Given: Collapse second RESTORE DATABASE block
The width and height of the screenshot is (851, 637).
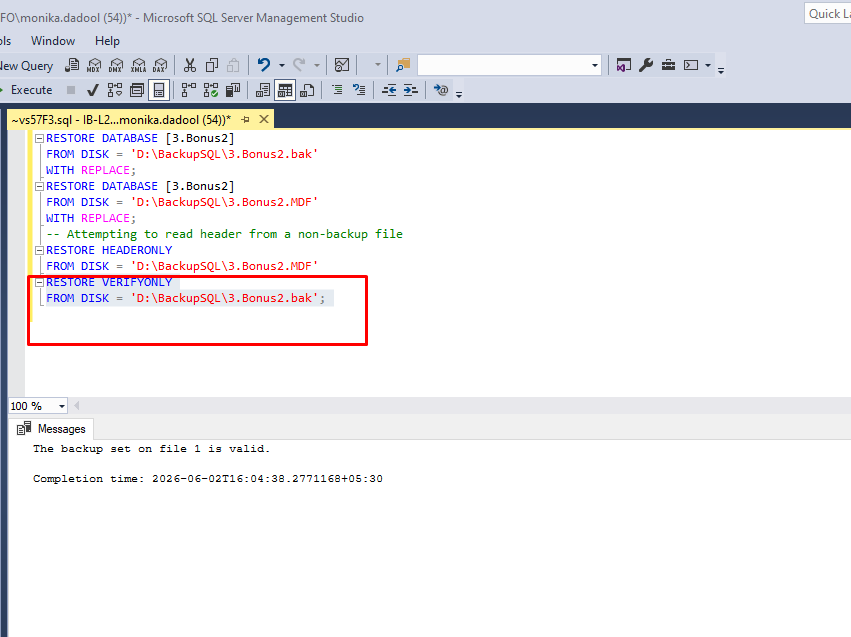Looking at the screenshot, I should (39, 187).
